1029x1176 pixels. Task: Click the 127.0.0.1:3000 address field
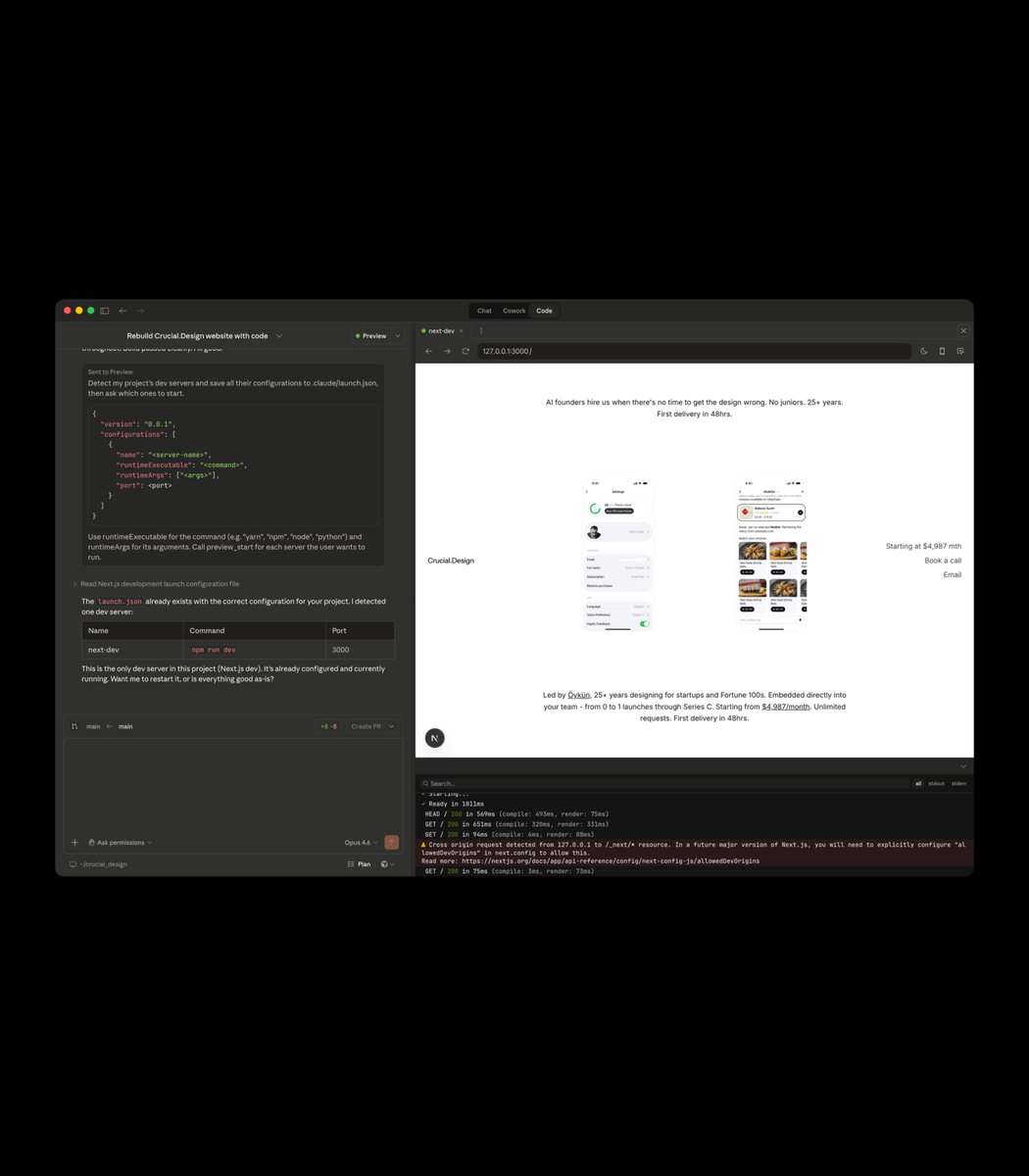(x=694, y=351)
